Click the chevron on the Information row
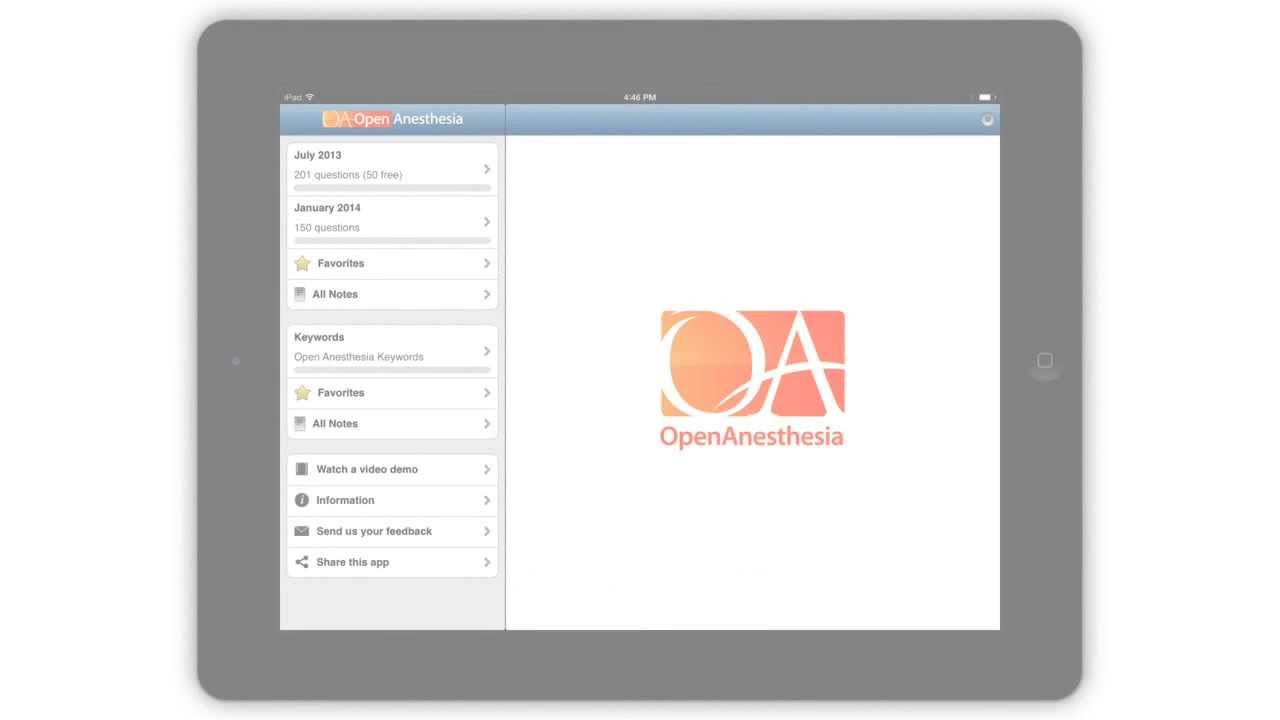The height and width of the screenshot is (720, 1280). (x=487, y=500)
